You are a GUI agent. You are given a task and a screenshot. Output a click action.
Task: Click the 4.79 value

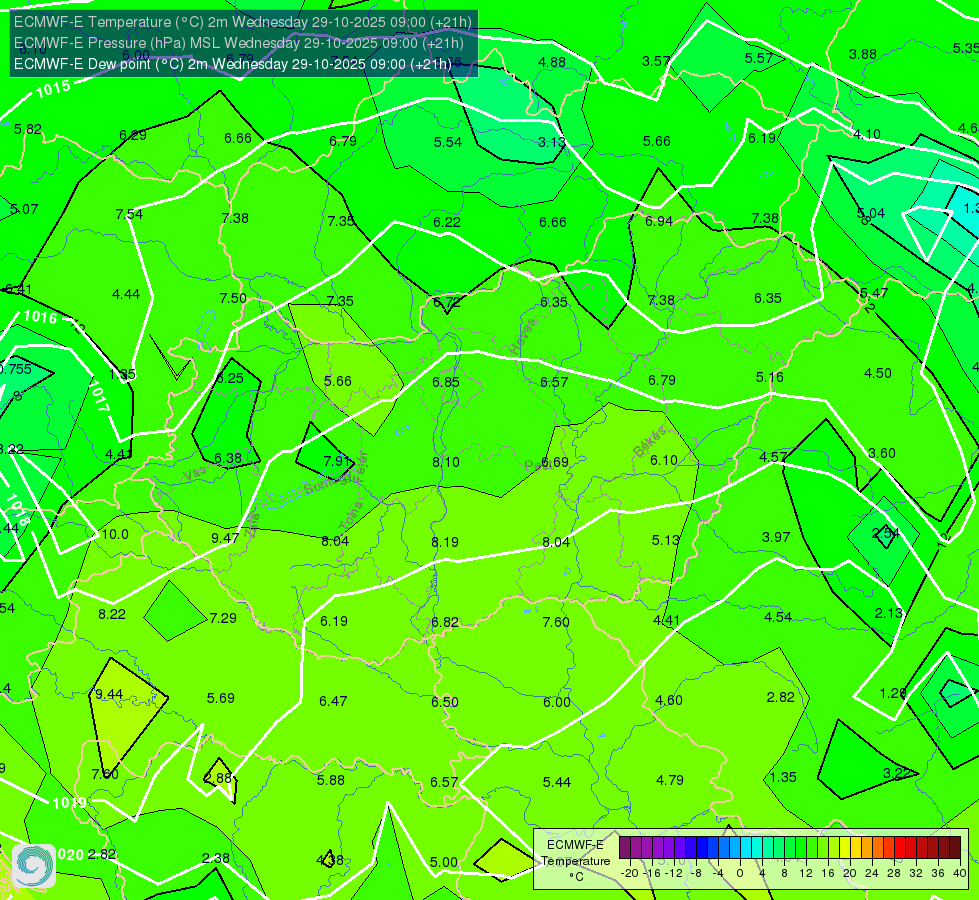[670, 780]
